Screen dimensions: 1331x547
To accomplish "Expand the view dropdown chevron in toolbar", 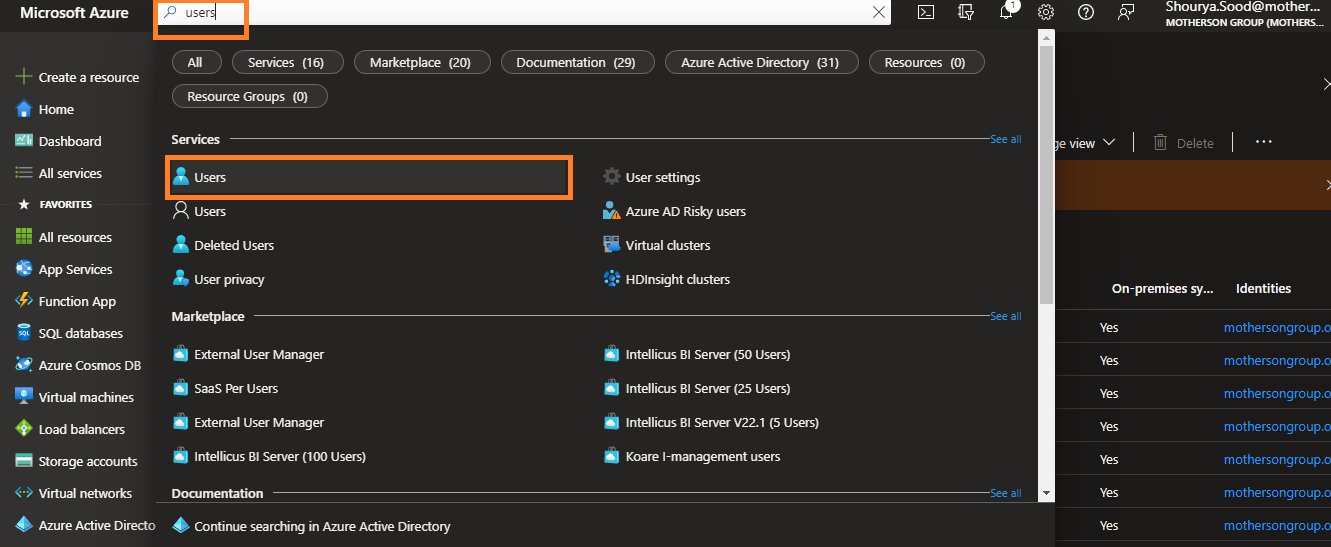I will click(x=1109, y=143).
